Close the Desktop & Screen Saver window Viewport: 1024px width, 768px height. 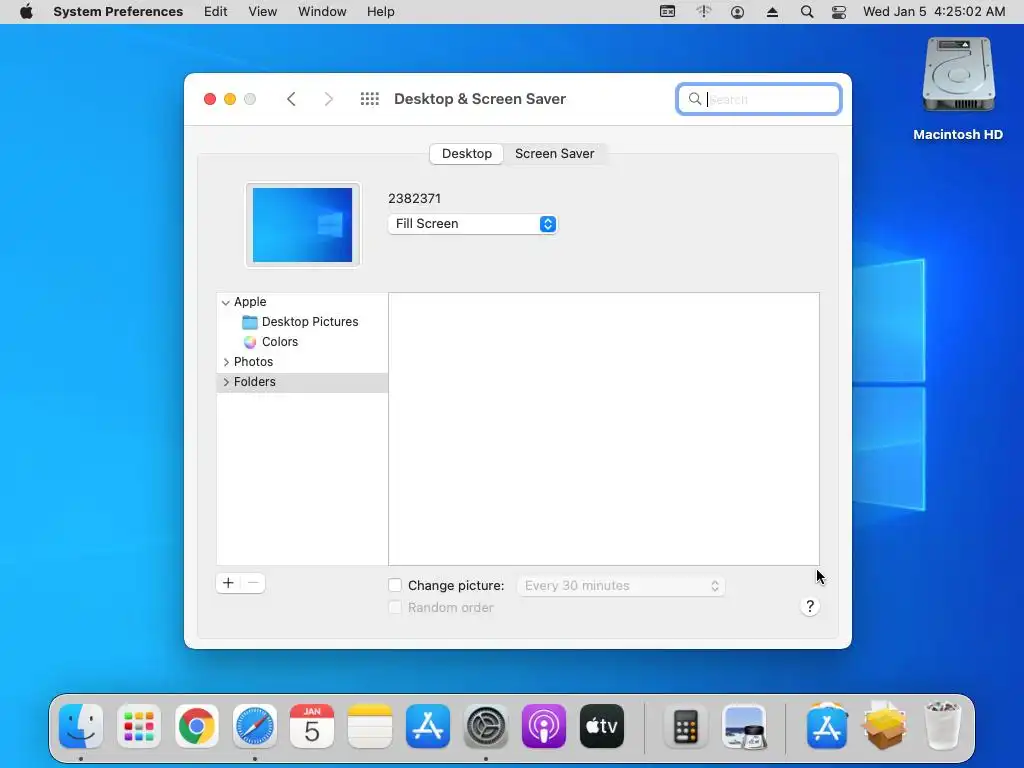pyautogui.click(x=210, y=99)
